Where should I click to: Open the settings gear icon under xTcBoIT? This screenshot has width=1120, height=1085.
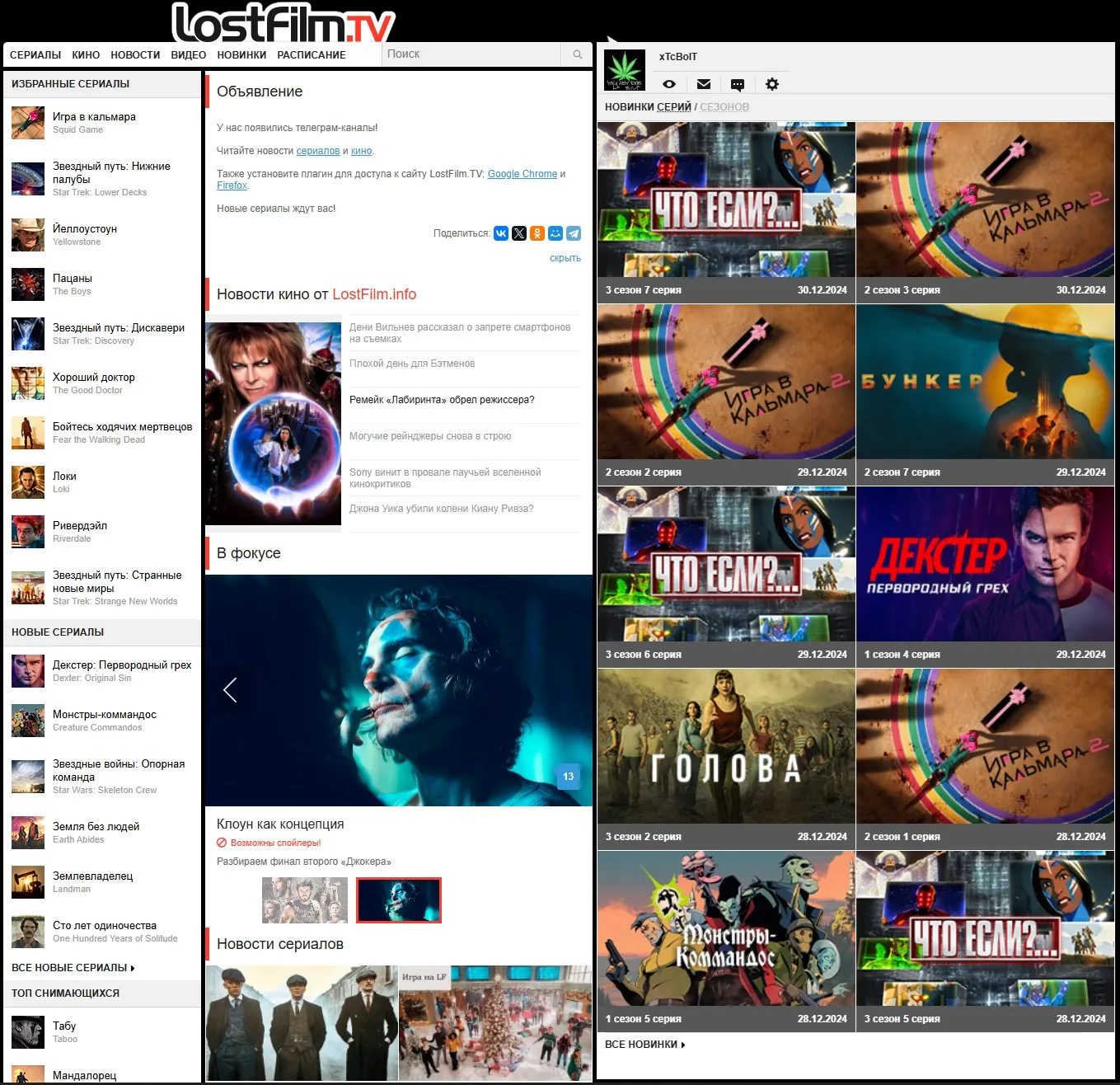[x=772, y=84]
